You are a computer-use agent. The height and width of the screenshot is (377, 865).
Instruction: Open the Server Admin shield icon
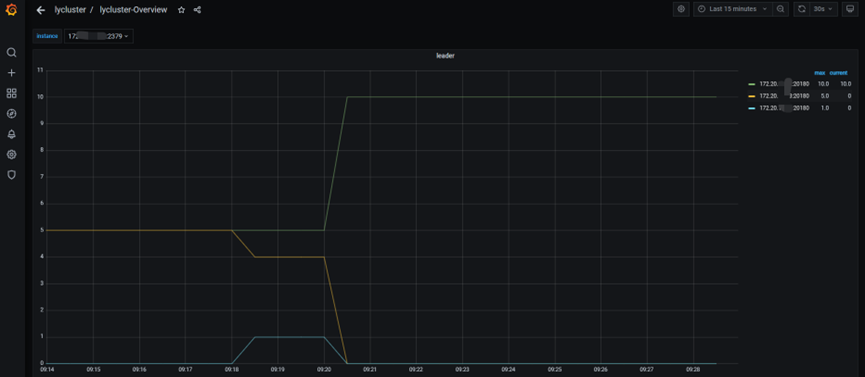pos(12,175)
